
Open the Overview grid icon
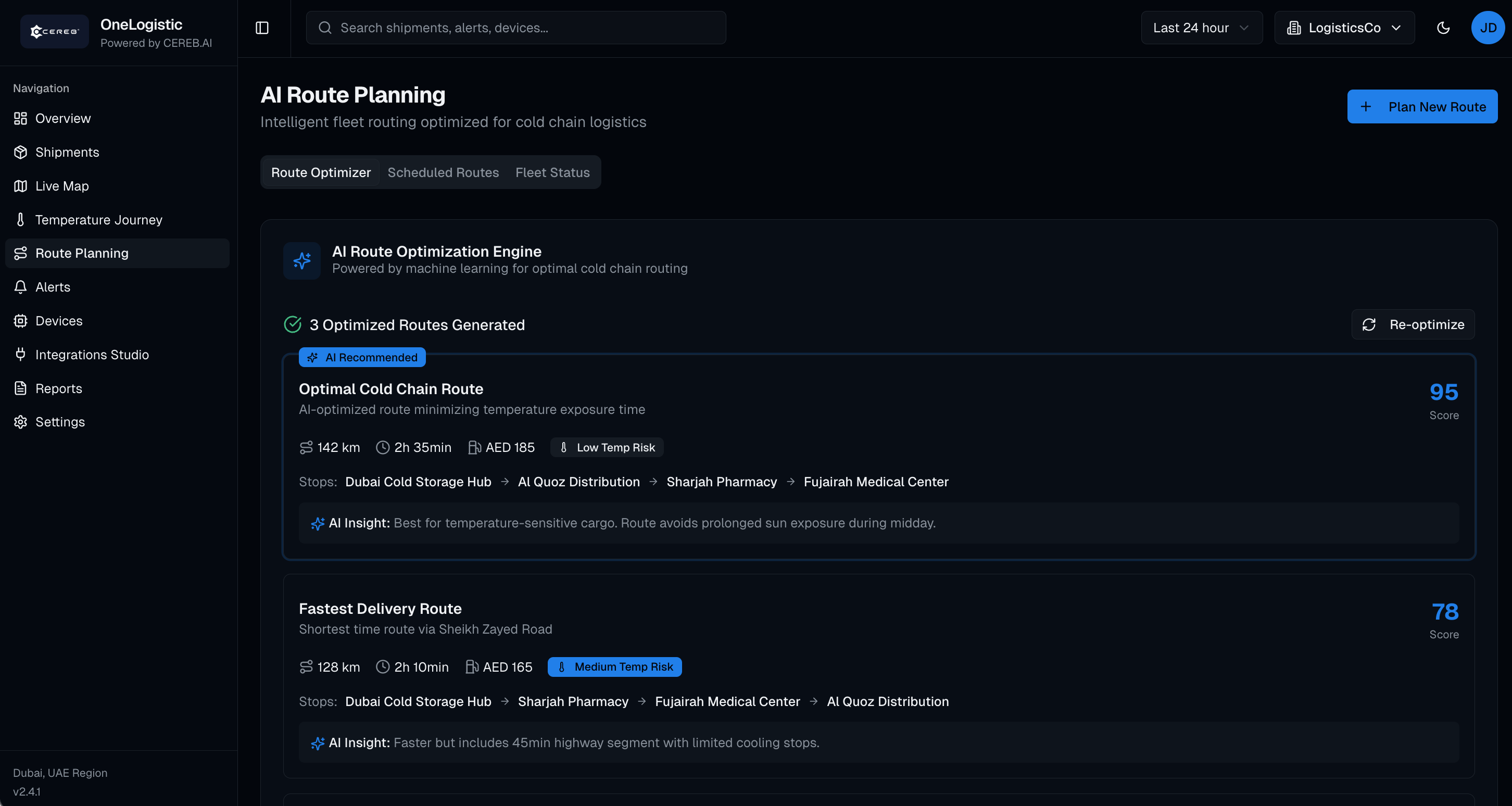(20, 118)
